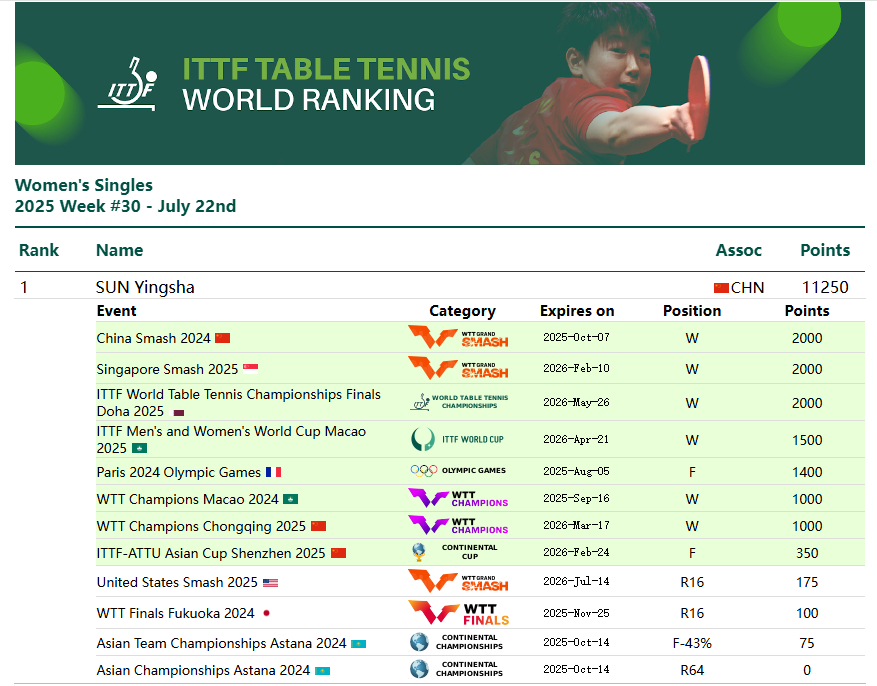Click the China flag beside China Smash 2024
This screenshot has height=686, width=877.
click(223, 338)
